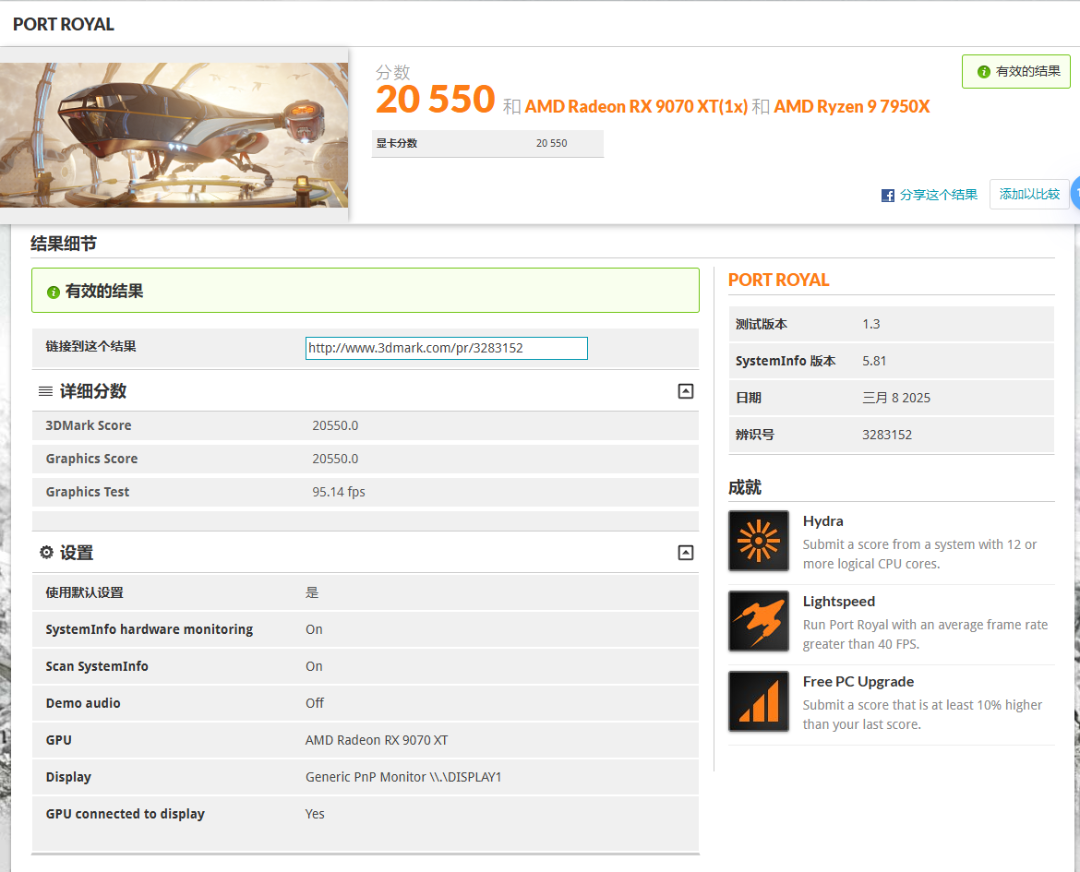Open the Port Royal benchmark thumbnail
Viewport: 1080px width, 872px height.
click(x=174, y=135)
